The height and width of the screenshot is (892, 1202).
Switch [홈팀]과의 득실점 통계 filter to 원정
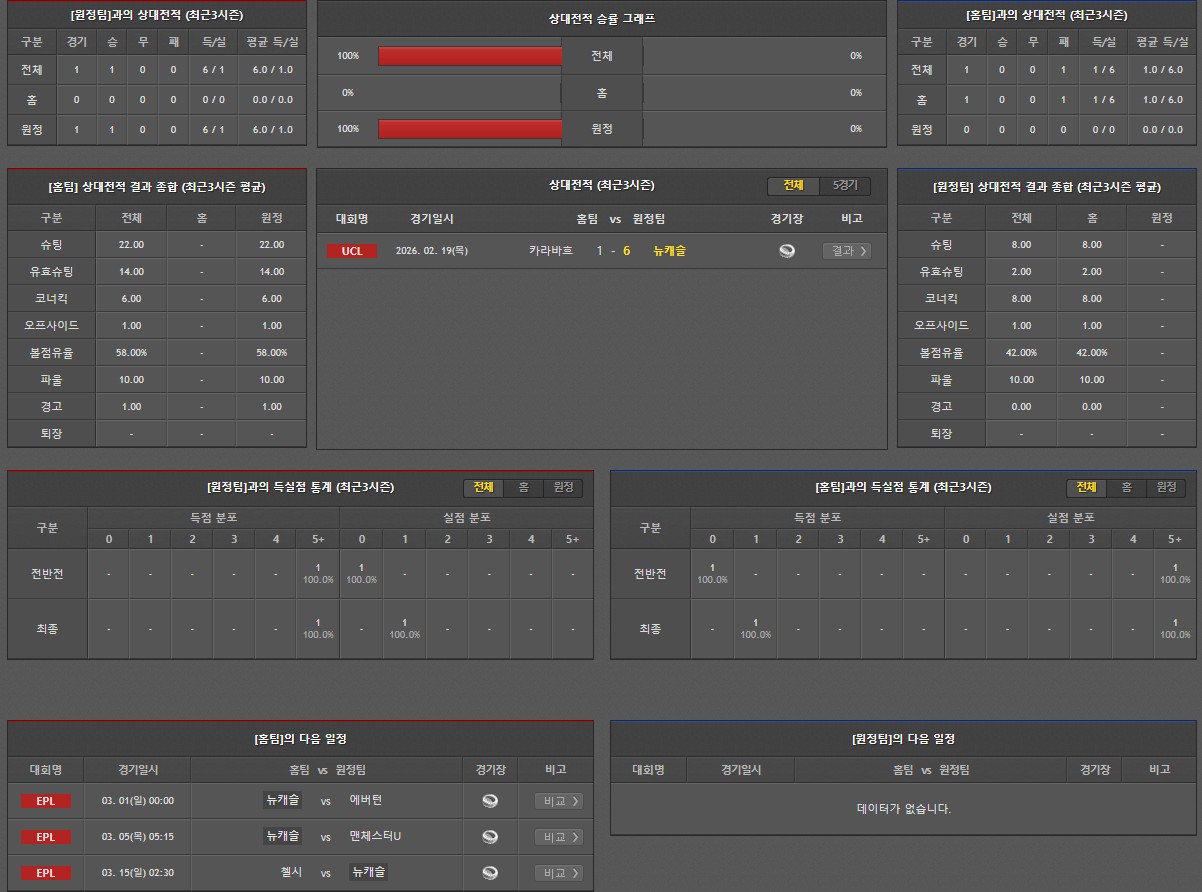click(1166, 487)
